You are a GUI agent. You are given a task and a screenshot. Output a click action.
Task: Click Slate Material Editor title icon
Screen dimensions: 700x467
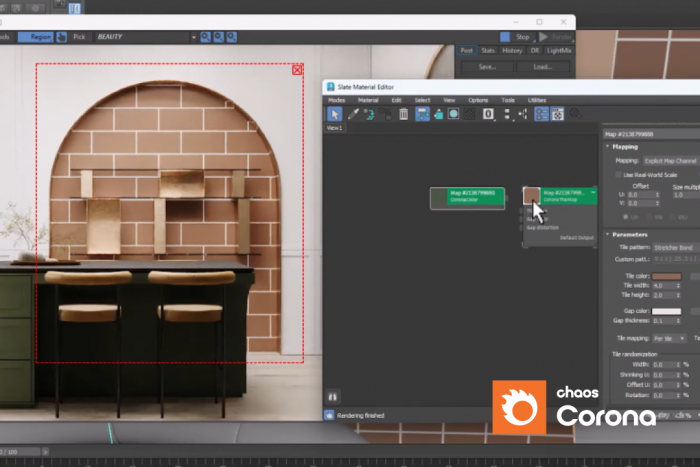pos(331,87)
